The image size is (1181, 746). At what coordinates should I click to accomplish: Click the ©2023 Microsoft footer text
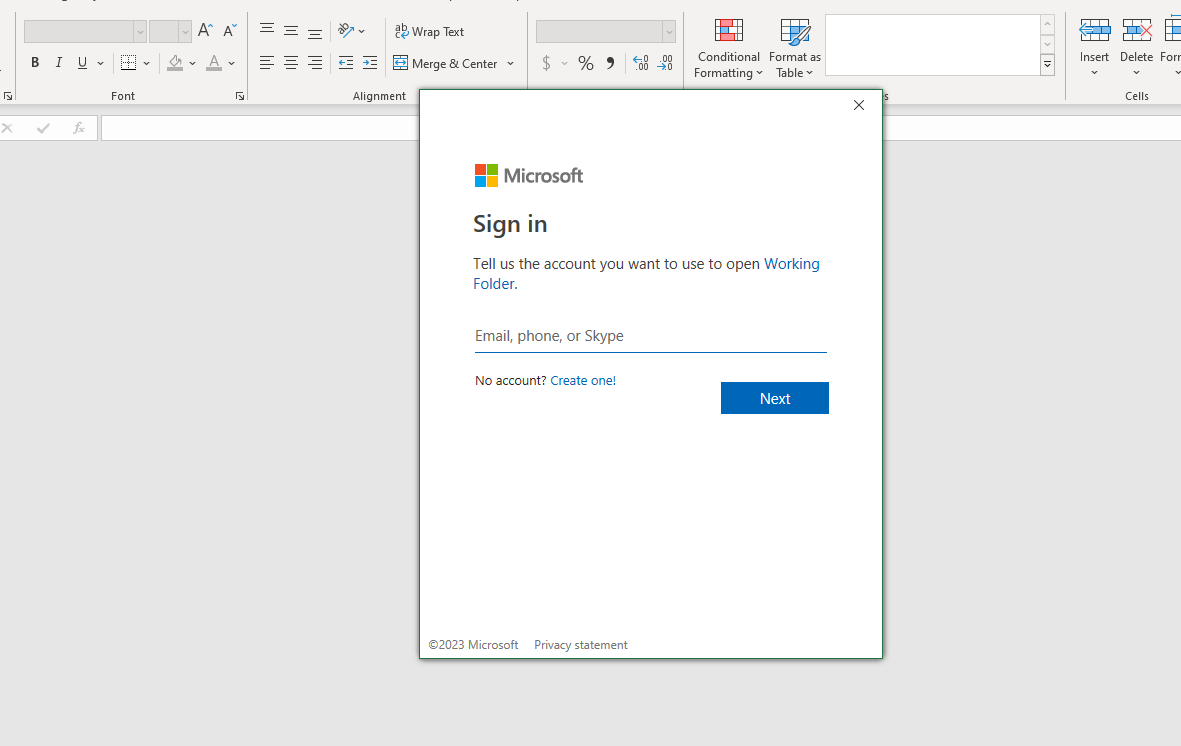coord(473,645)
